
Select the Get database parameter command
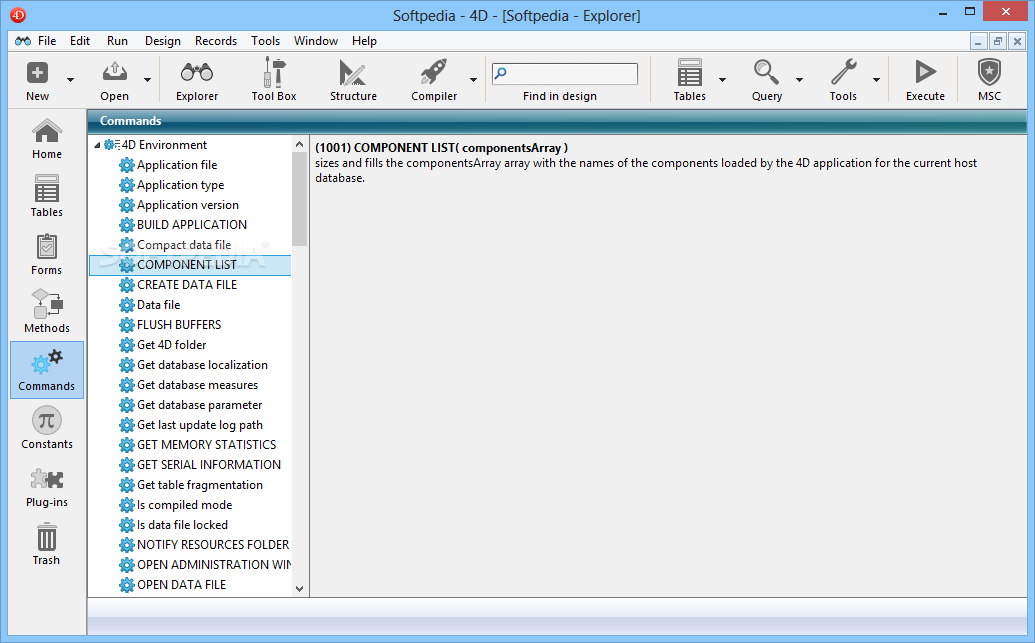point(199,405)
